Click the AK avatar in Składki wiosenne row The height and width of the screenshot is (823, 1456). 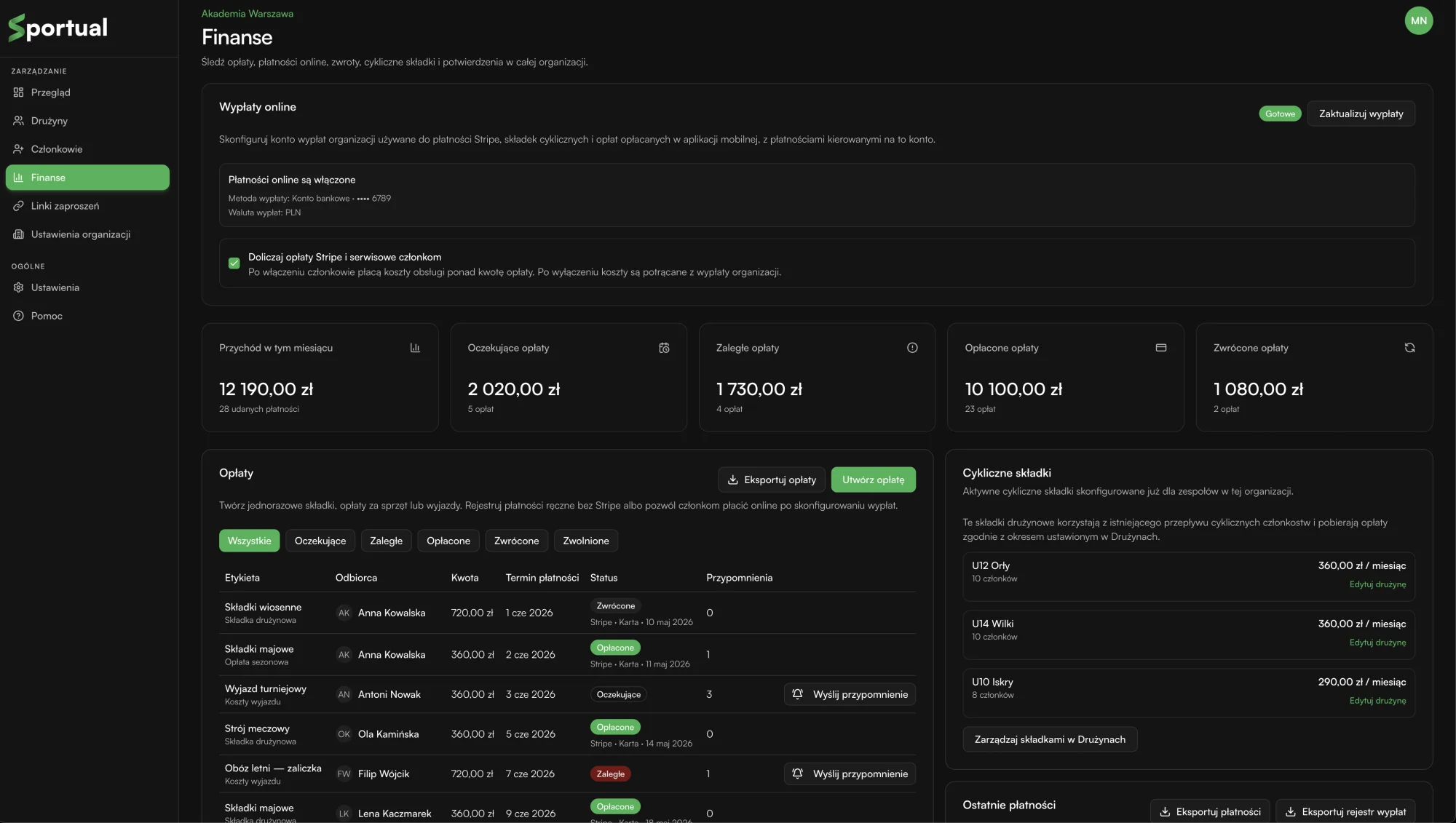click(x=344, y=613)
